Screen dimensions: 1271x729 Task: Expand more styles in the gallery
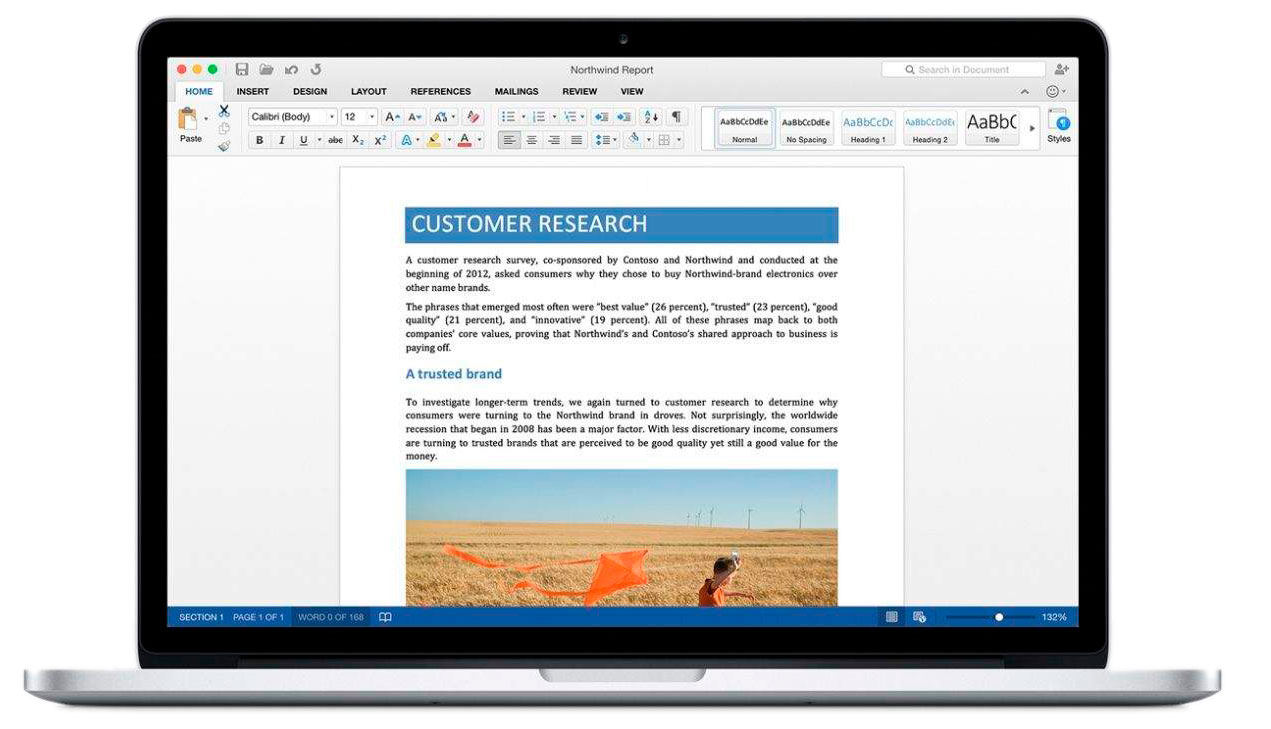[x=1033, y=128]
